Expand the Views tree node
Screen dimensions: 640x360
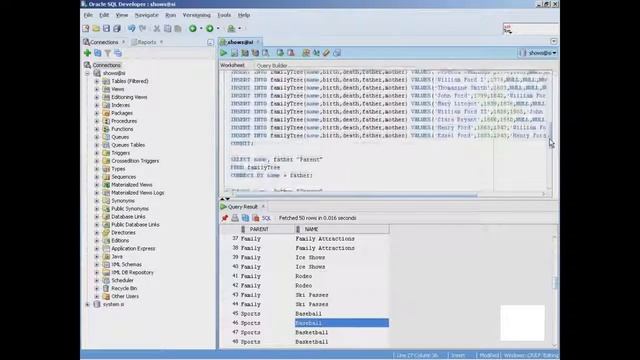click(97, 89)
